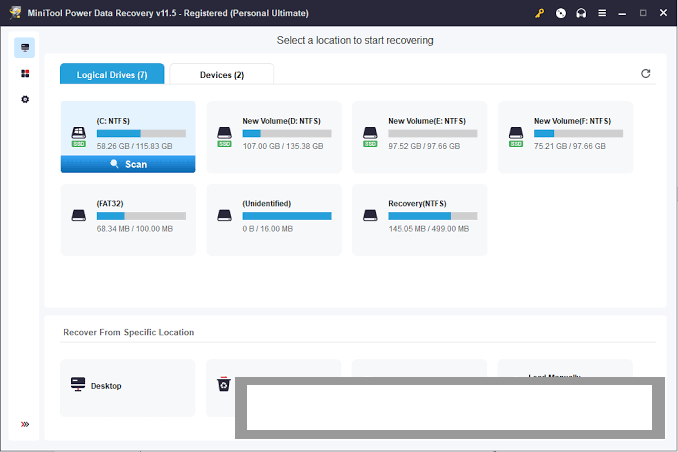Click the C: NTFS usage bar
The width and height of the screenshot is (678, 452).
[141, 133]
